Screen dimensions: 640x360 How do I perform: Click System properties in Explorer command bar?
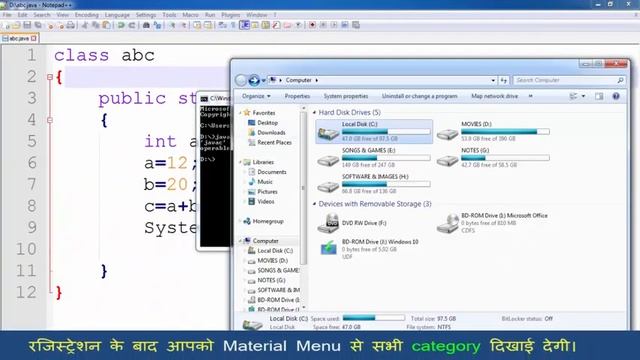coord(346,96)
